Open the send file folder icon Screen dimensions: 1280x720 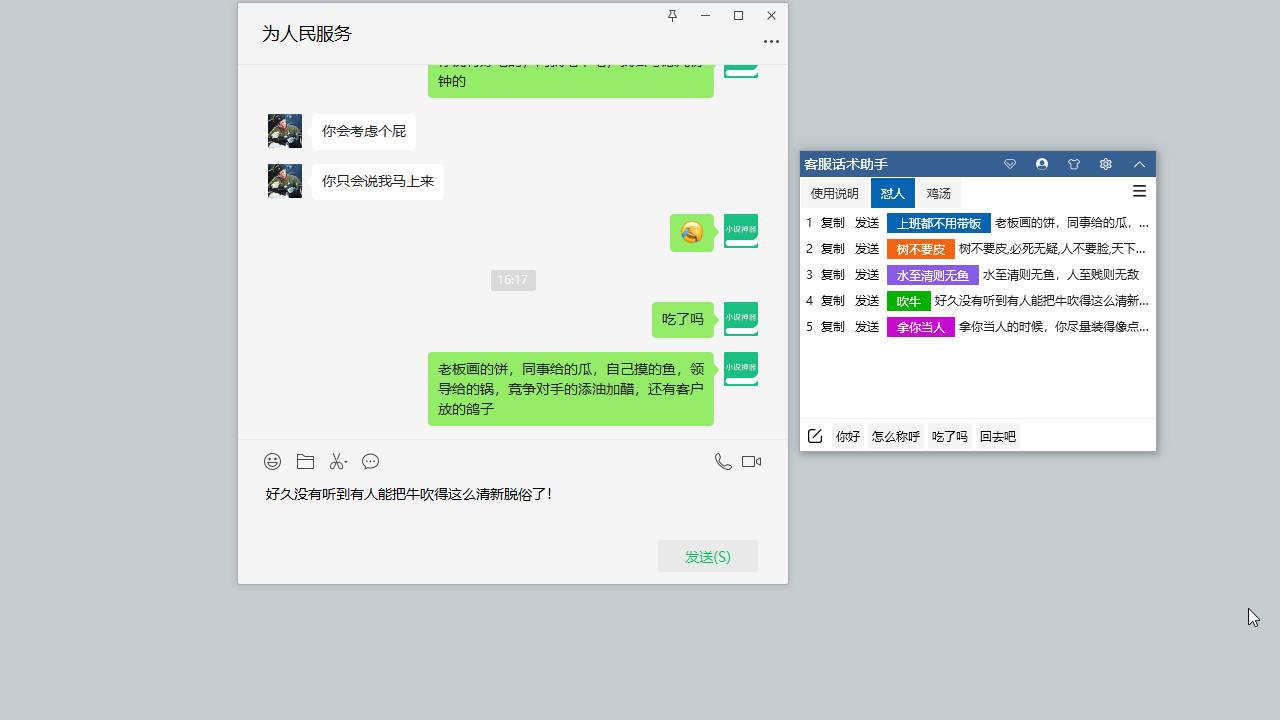tap(305, 461)
